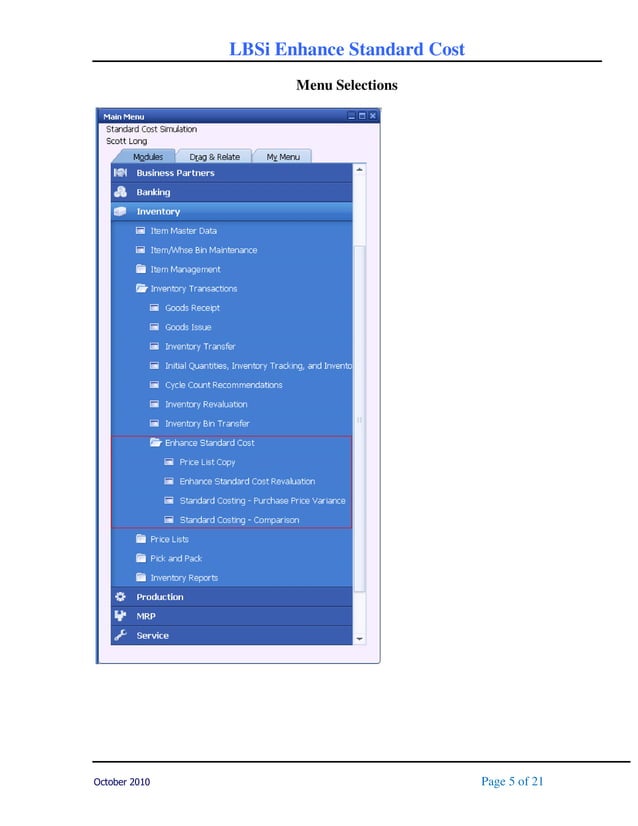Close the Main Menu window
Screen dimensions: 638x826
[x=372, y=116]
